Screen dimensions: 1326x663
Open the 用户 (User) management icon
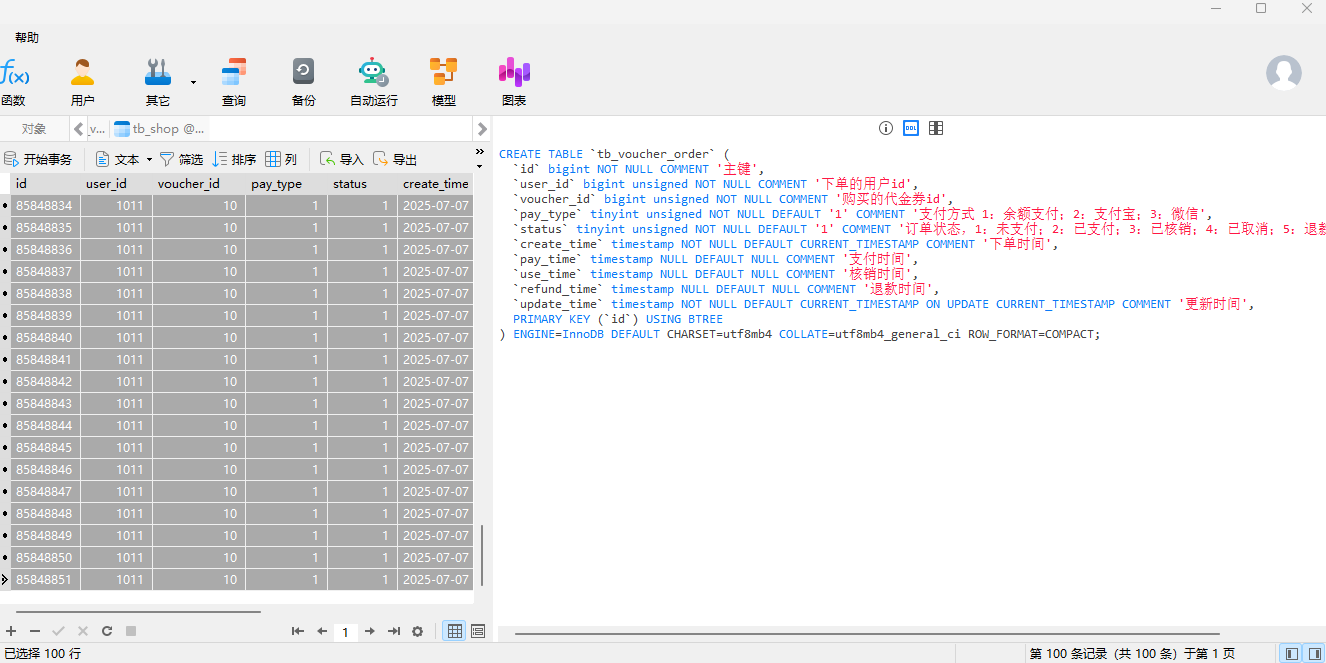click(83, 82)
